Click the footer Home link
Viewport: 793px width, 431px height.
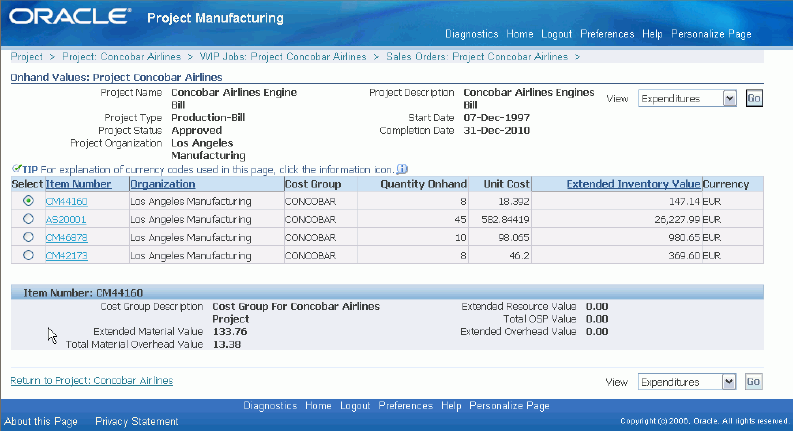pyautogui.click(x=318, y=406)
